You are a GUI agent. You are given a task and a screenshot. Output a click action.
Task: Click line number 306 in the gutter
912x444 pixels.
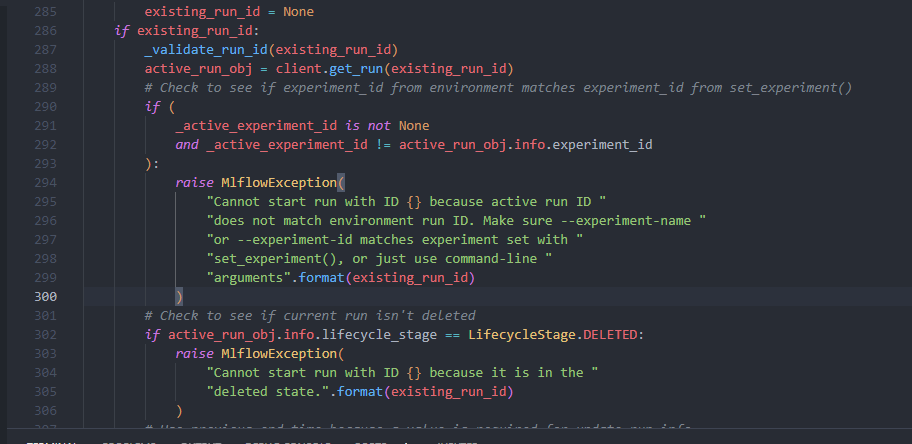[x=45, y=410]
